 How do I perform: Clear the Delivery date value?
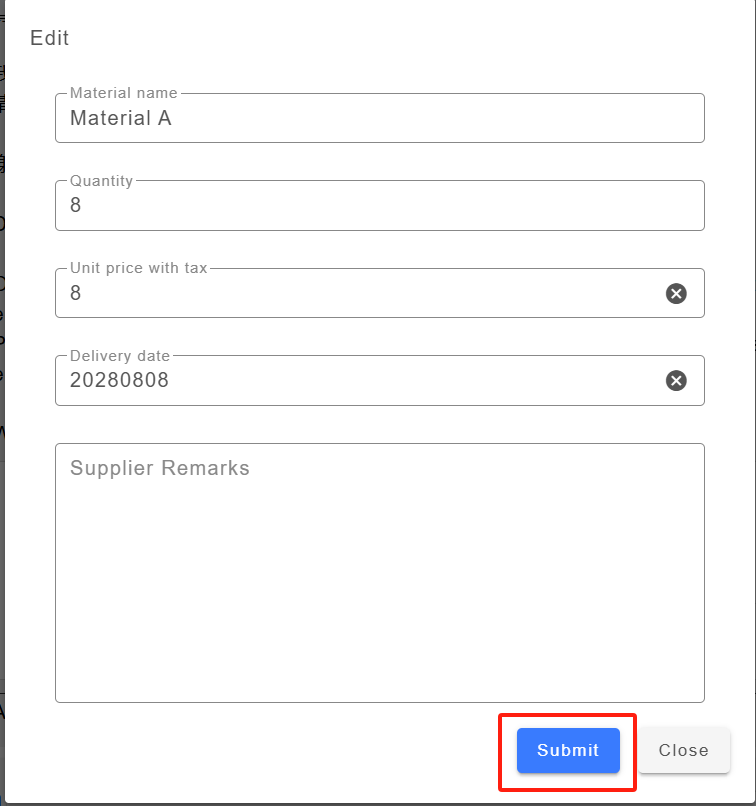(677, 381)
